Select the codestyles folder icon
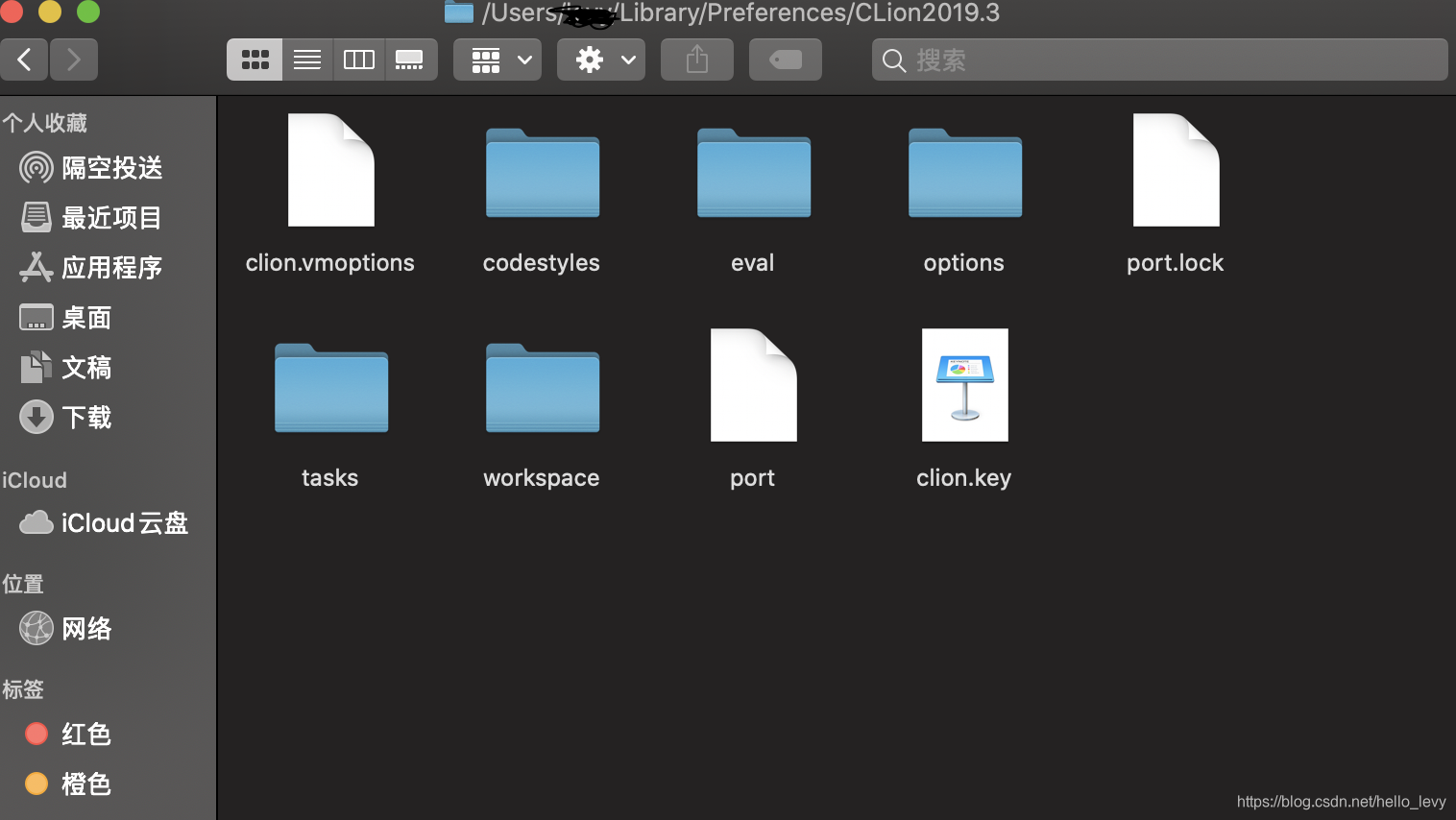1456x820 pixels. click(x=543, y=173)
